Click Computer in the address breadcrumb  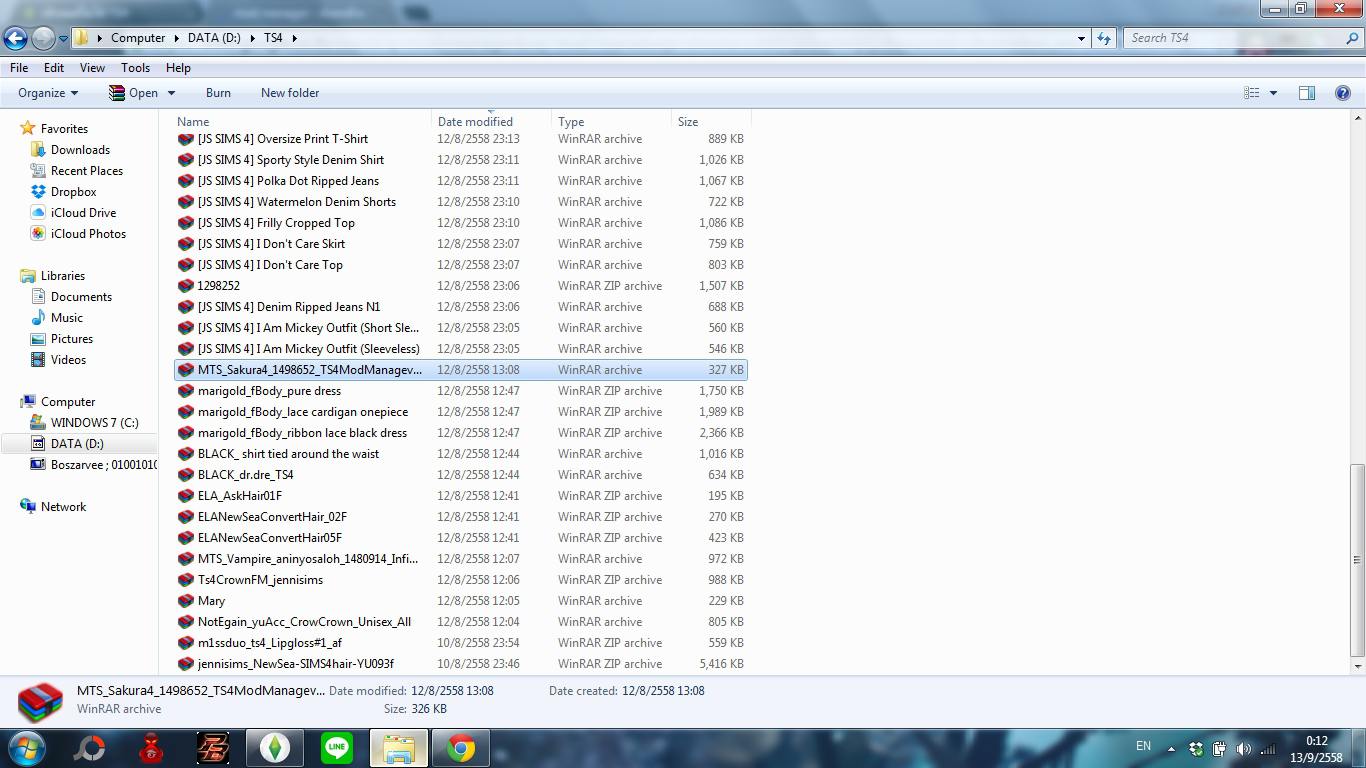tap(138, 38)
